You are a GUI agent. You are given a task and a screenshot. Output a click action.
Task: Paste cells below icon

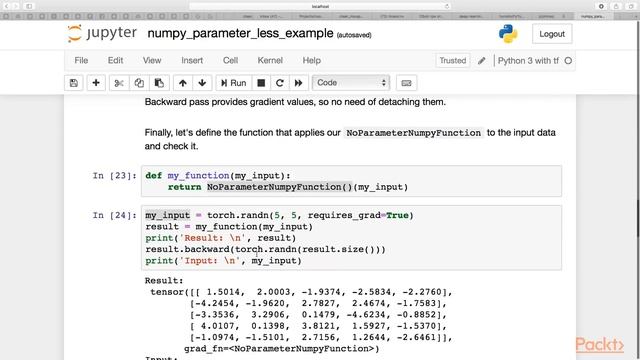click(159, 83)
